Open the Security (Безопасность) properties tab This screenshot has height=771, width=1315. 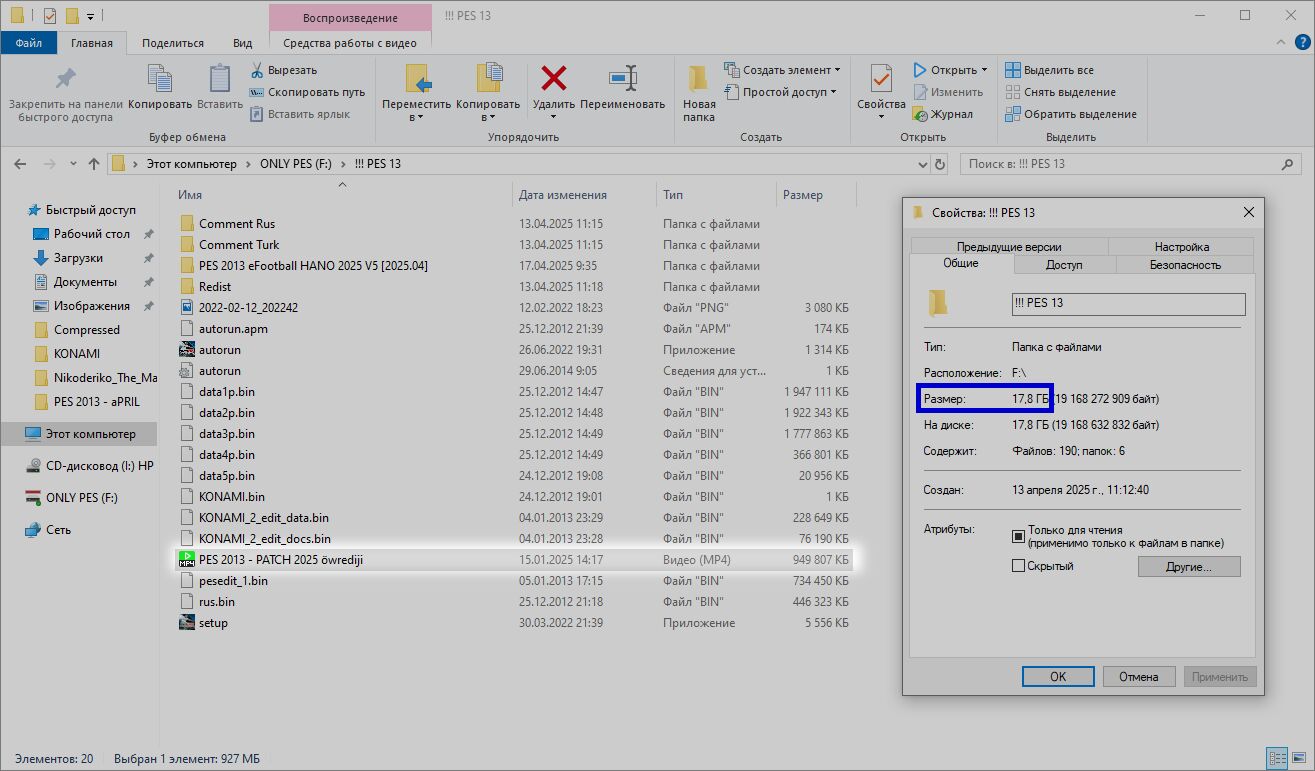pyautogui.click(x=1185, y=265)
